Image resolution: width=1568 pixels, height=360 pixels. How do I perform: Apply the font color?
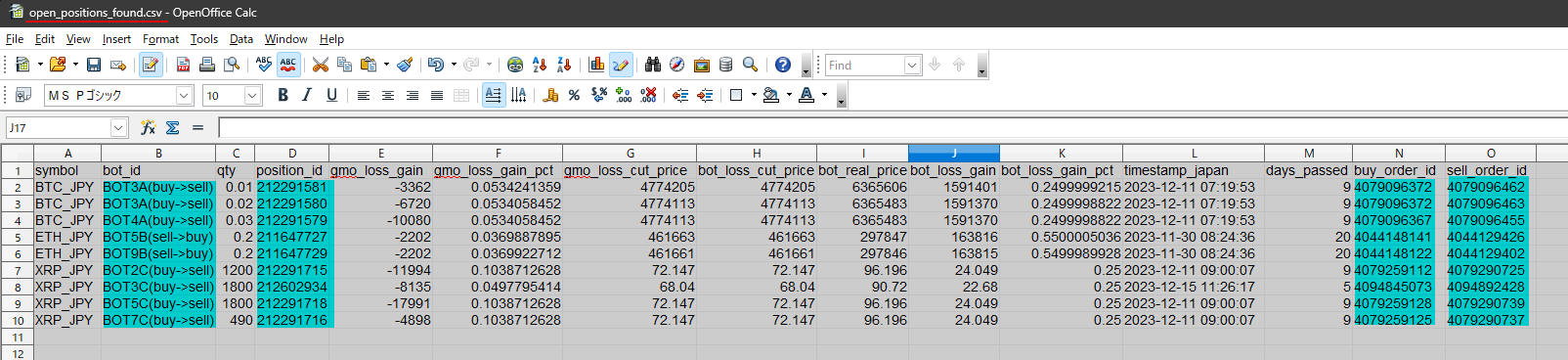806,95
